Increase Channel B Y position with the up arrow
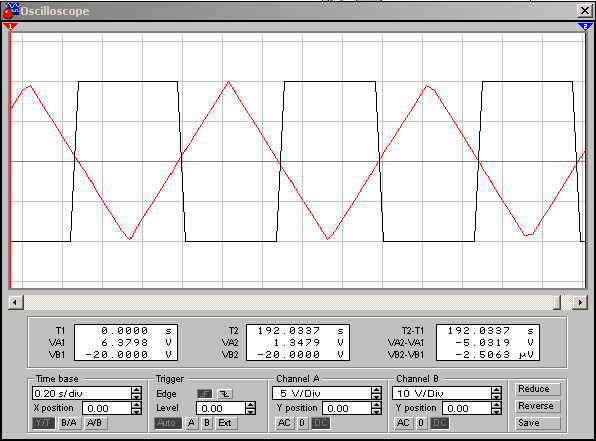Image resolution: width=596 pixels, height=441 pixels. coord(496,405)
